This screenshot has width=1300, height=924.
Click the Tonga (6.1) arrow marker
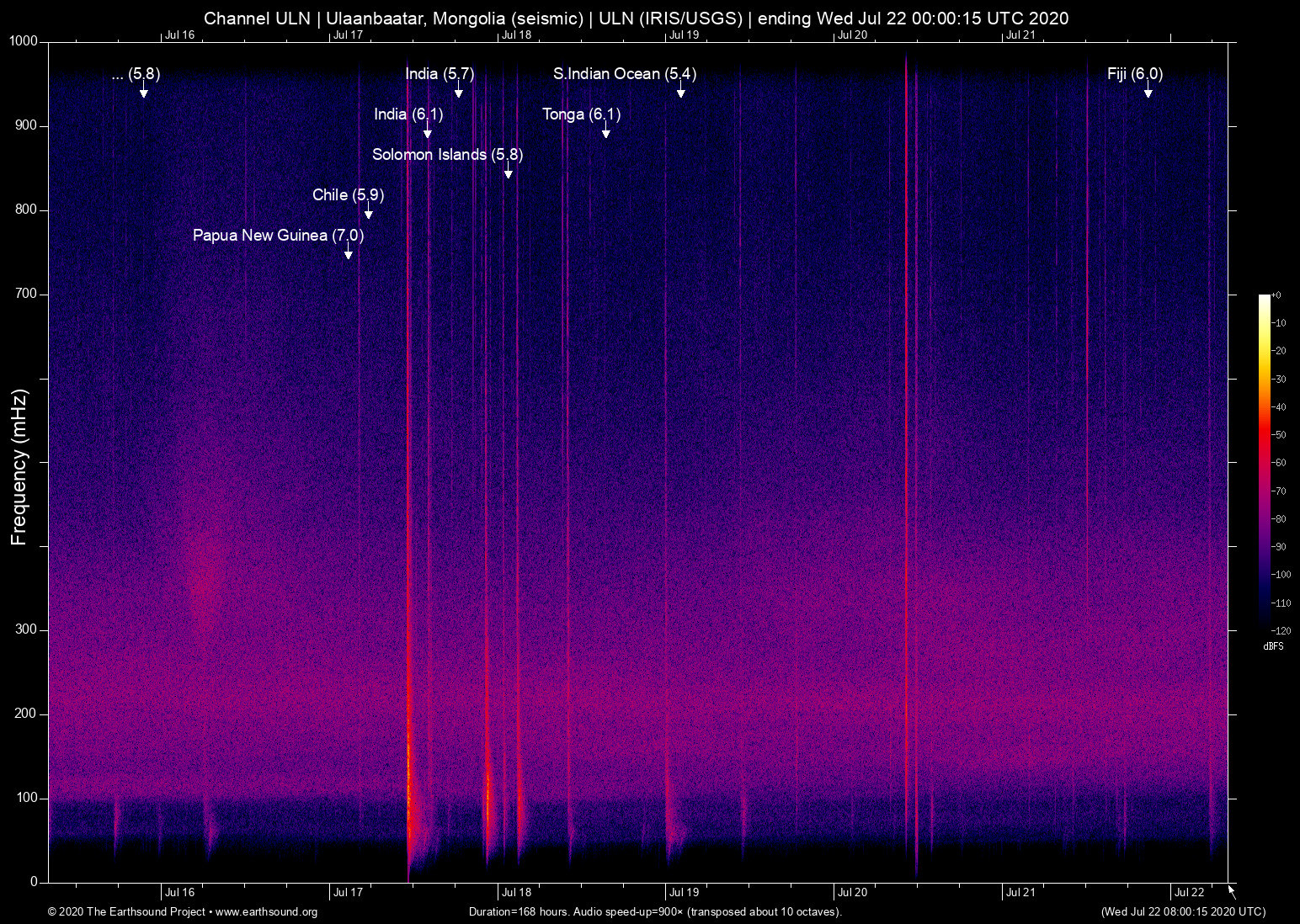[x=605, y=133]
